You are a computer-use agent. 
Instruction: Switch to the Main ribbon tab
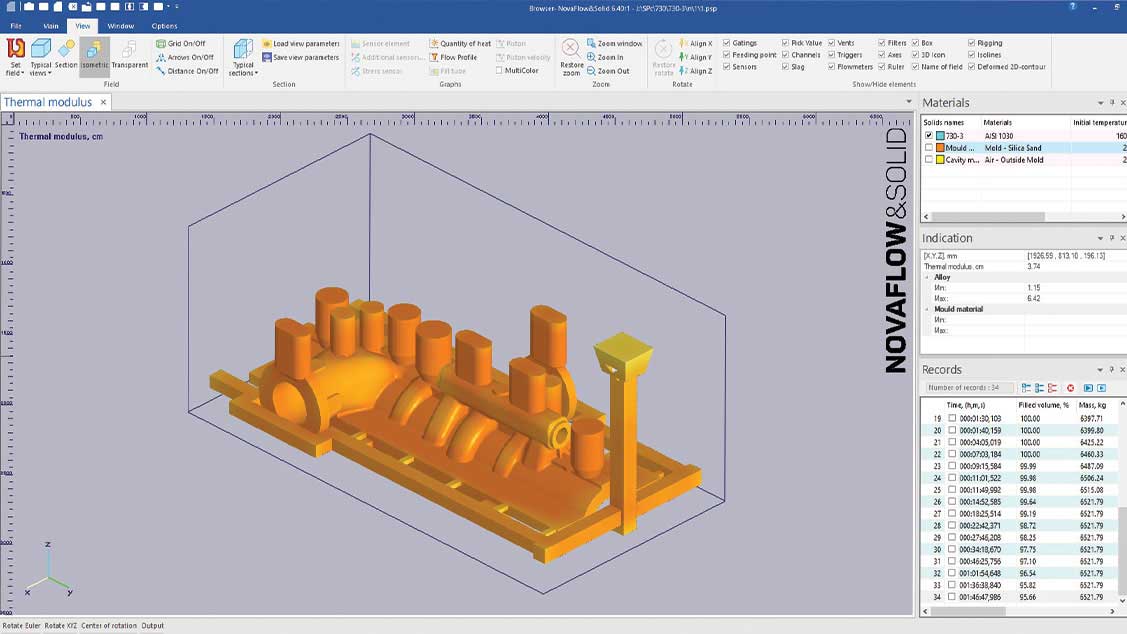pyautogui.click(x=50, y=26)
